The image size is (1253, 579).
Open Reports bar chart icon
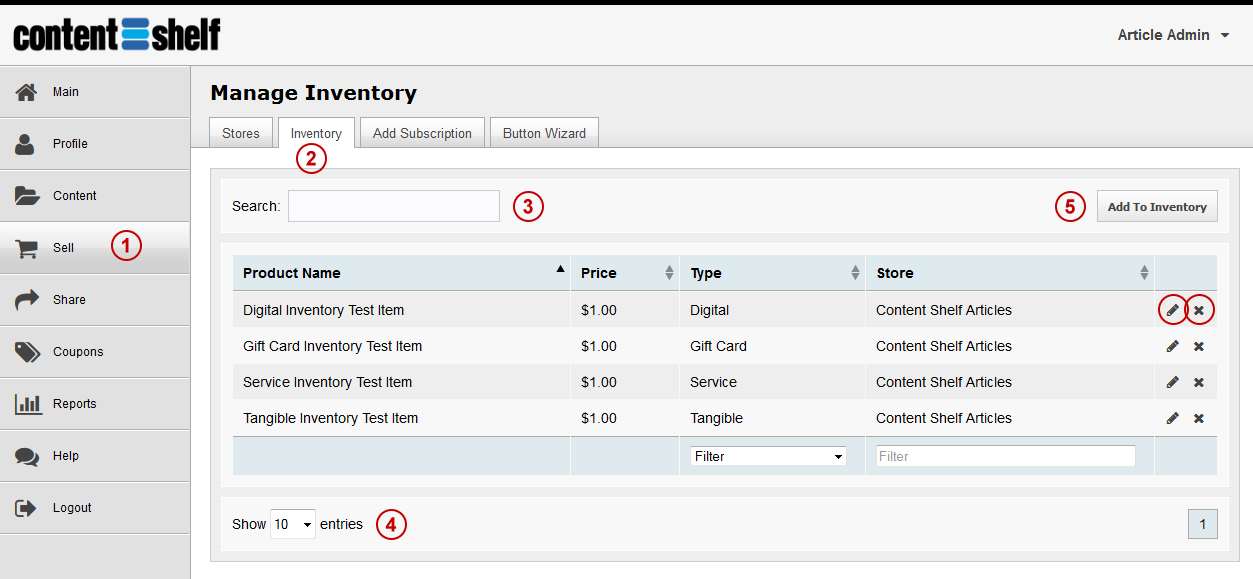[x=27, y=404]
